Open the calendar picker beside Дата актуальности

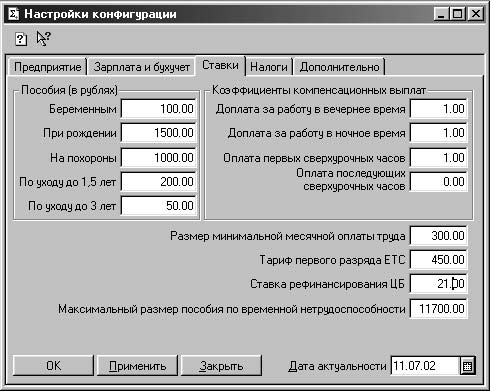pos(468,366)
